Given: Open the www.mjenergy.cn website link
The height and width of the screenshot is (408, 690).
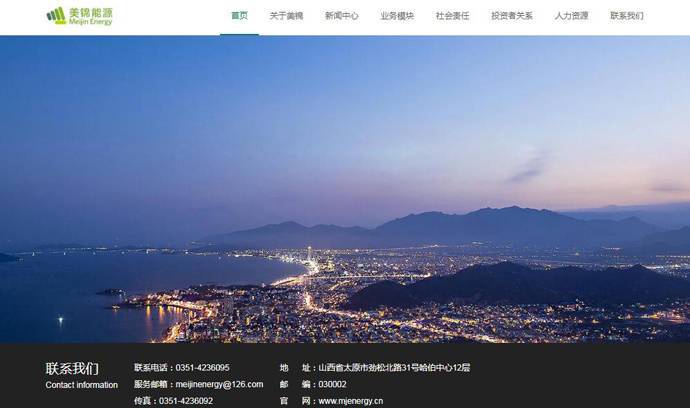Looking at the screenshot, I should [x=350, y=401].
